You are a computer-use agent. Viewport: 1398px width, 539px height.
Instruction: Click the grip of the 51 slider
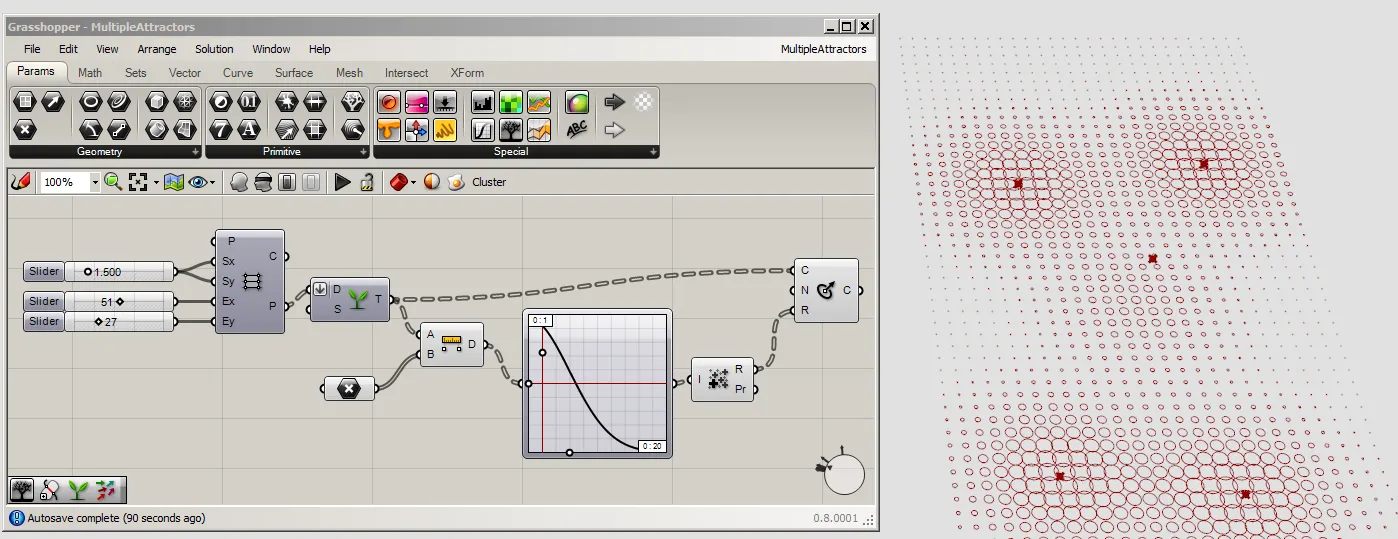click(x=119, y=301)
